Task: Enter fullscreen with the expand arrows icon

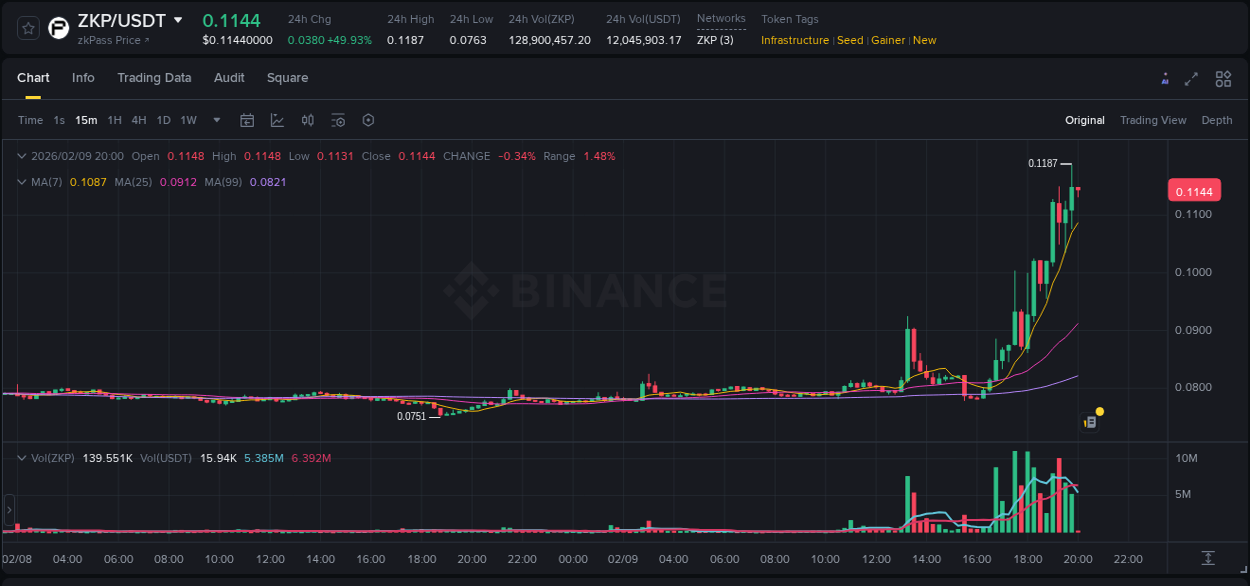Action: [x=1191, y=78]
